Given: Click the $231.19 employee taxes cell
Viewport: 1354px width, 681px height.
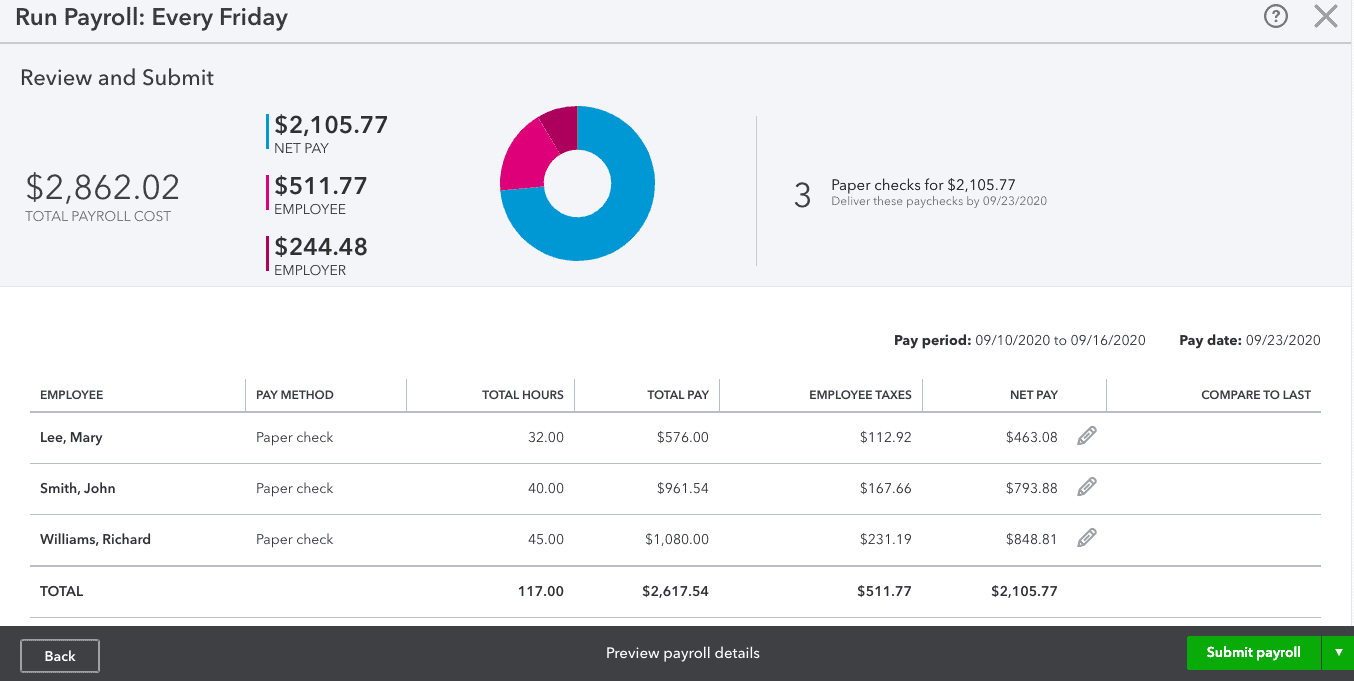Looking at the screenshot, I should tap(886, 539).
